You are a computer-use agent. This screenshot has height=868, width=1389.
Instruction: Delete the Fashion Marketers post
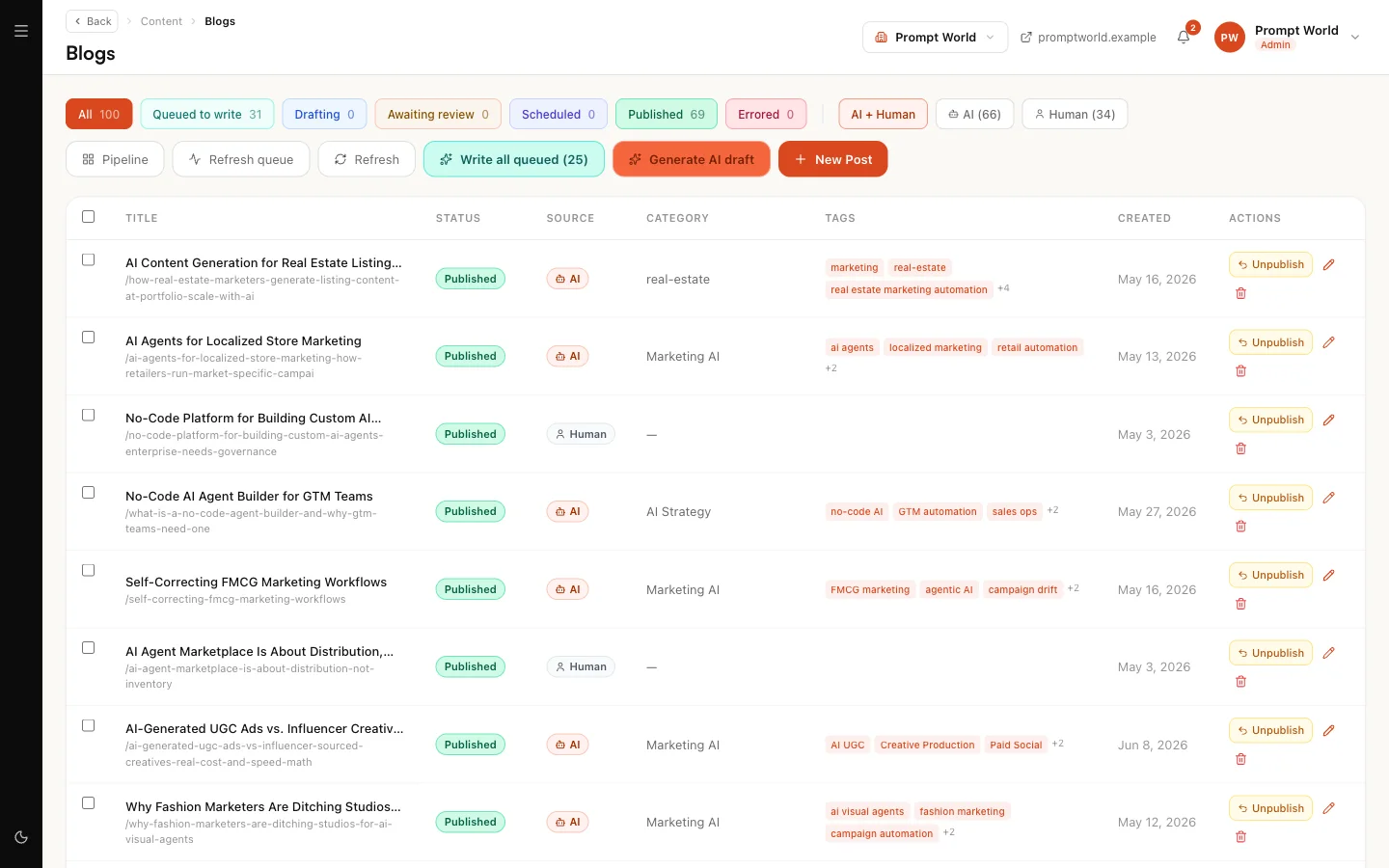pyautogui.click(x=1241, y=837)
